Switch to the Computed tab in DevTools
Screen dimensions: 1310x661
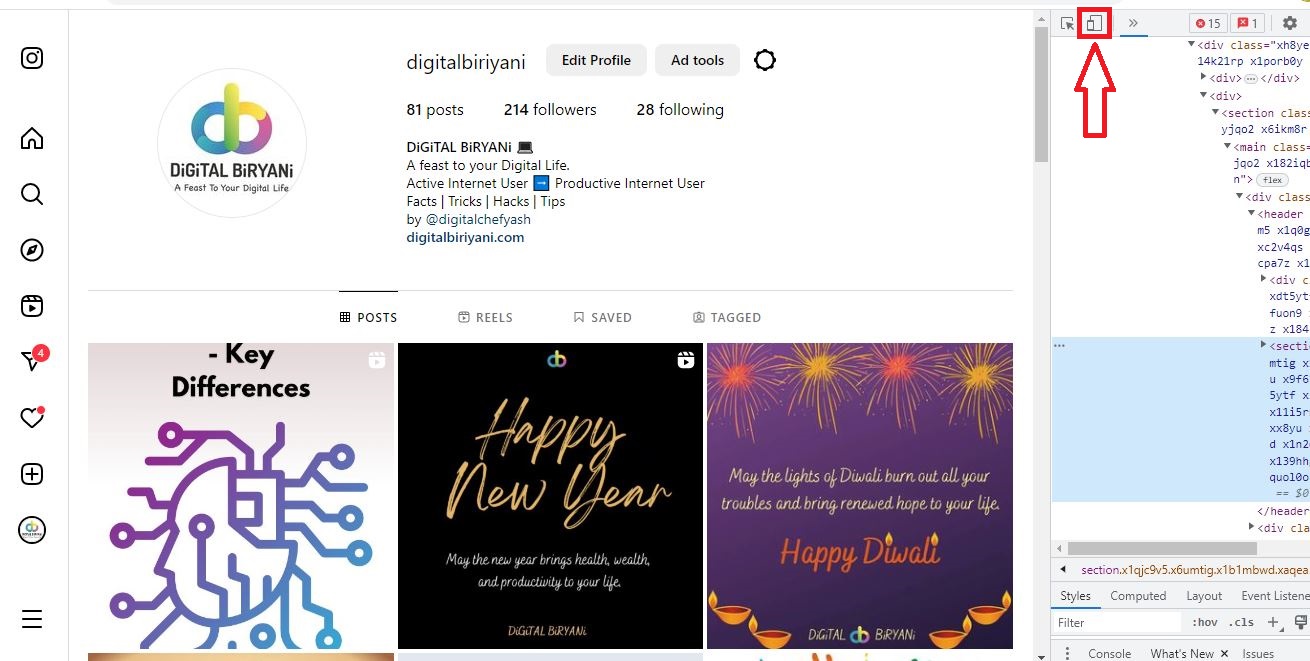(x=1138, y=596)
